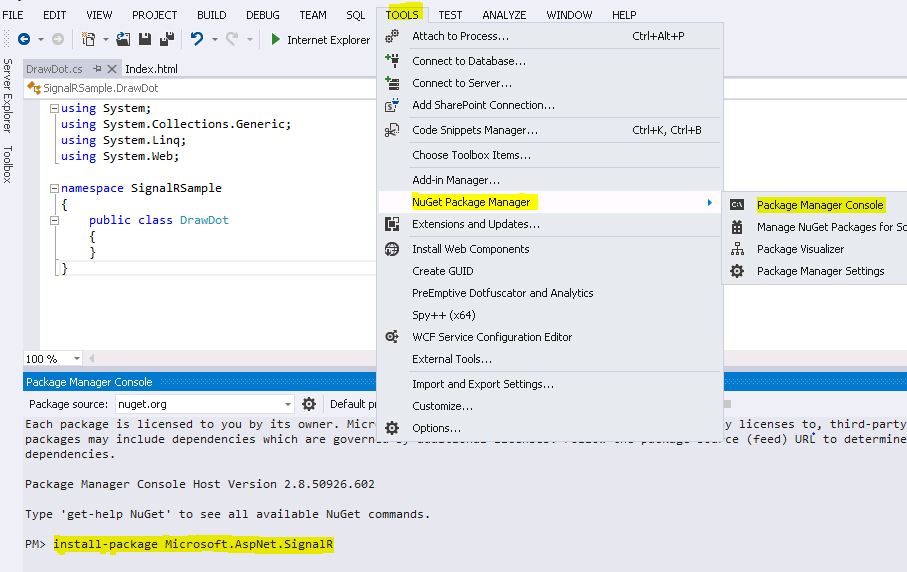Choose Extensions and Updates from Tools menu
Image resolution: width=907 pixels, height=572 pixels.
[x=476, y=224]
